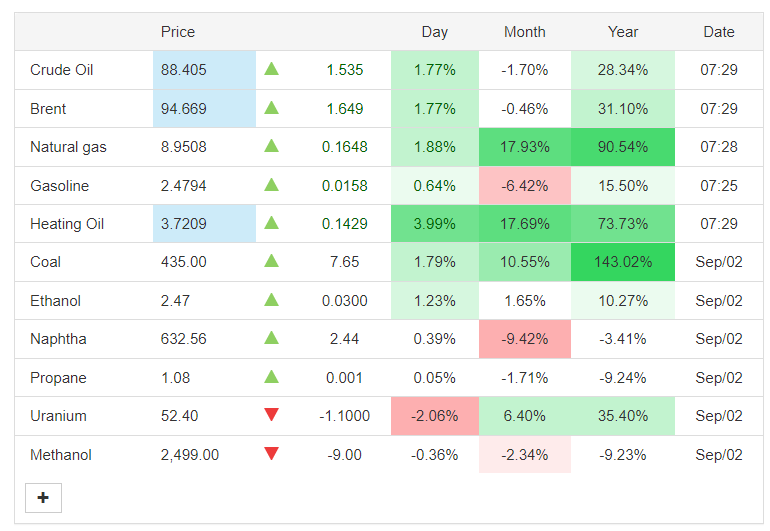The image size is (770, 531).
Task: Click Naphtha's red -9.42% month cell
Action: [x=525, y=339]
